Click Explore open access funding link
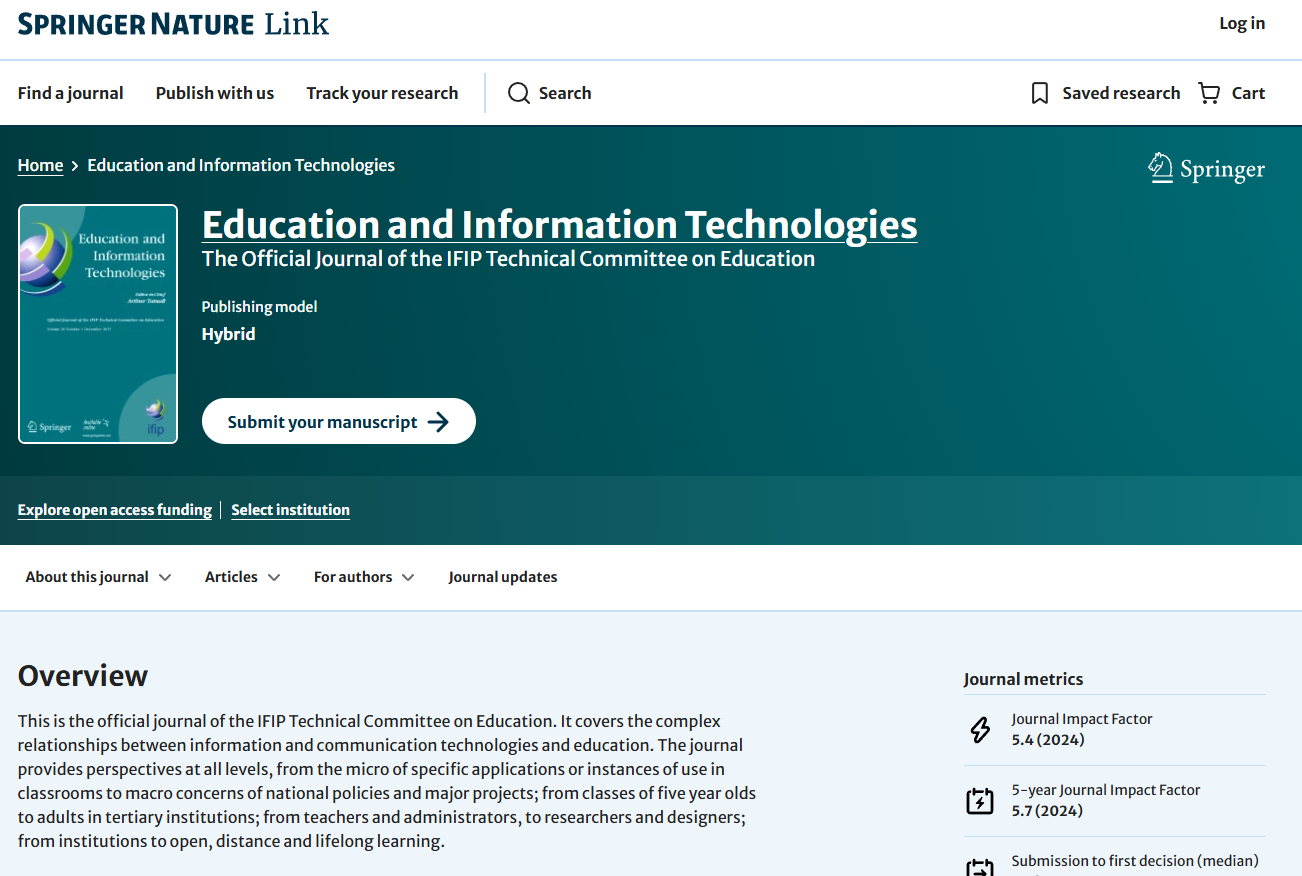The image size is (1302, 876). pyautogui.click(x=115, y=510)
